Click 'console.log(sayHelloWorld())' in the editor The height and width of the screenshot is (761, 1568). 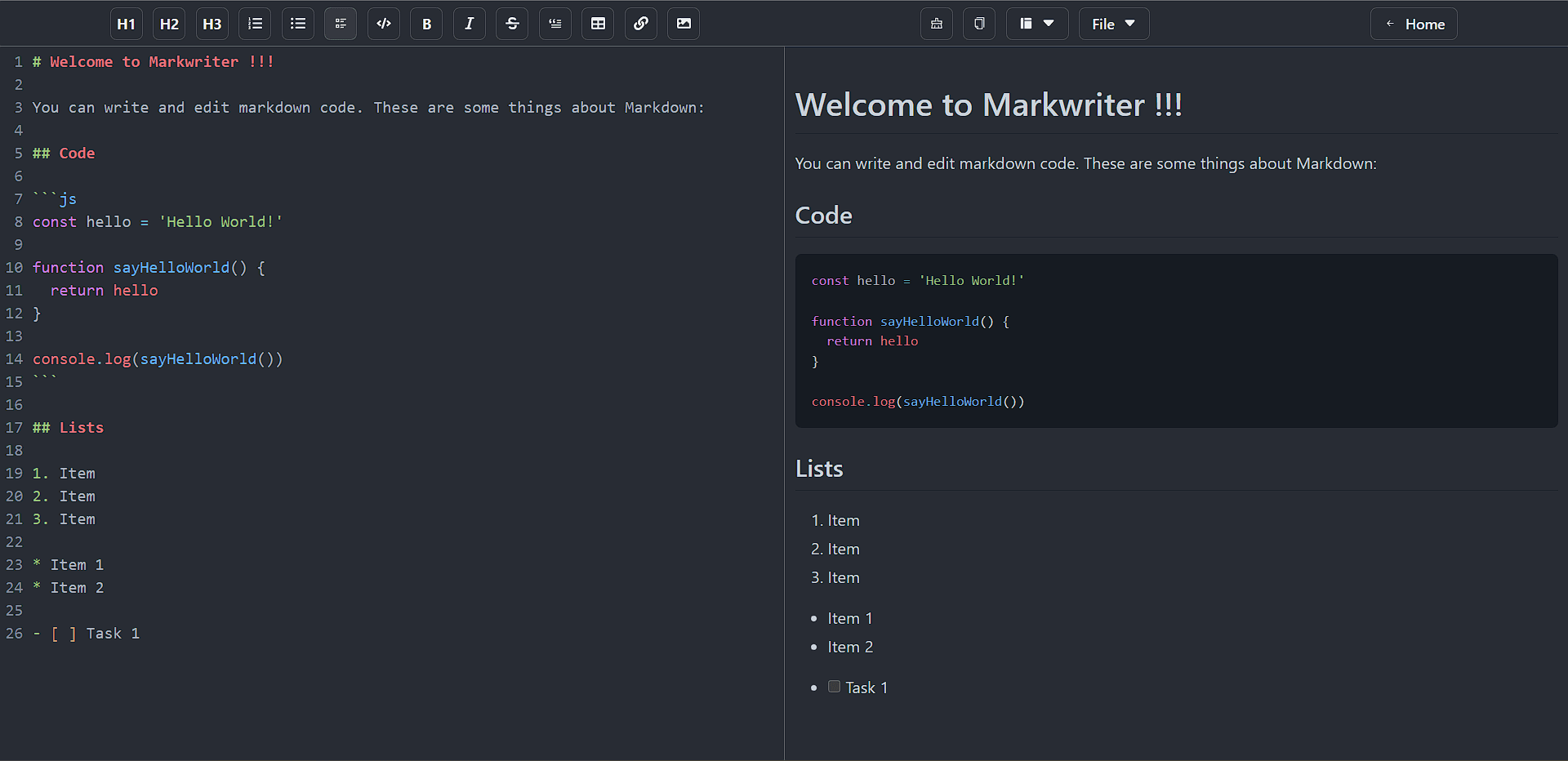158,359
